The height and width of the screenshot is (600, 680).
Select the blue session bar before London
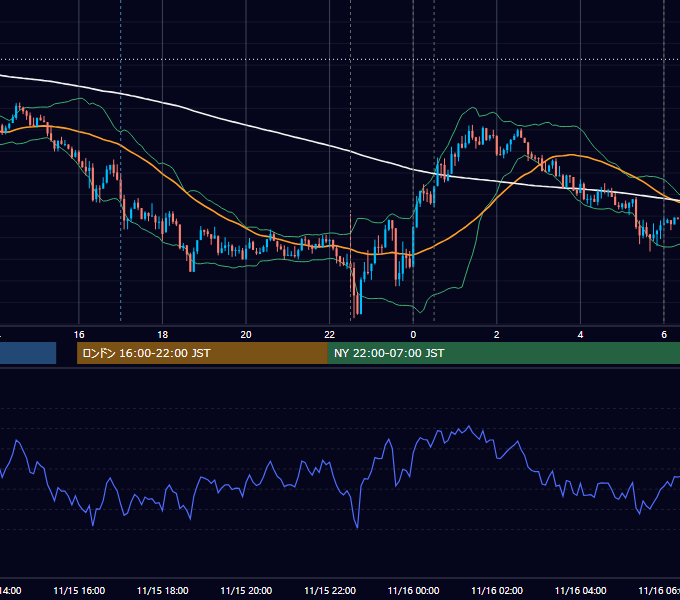[28, 353]
